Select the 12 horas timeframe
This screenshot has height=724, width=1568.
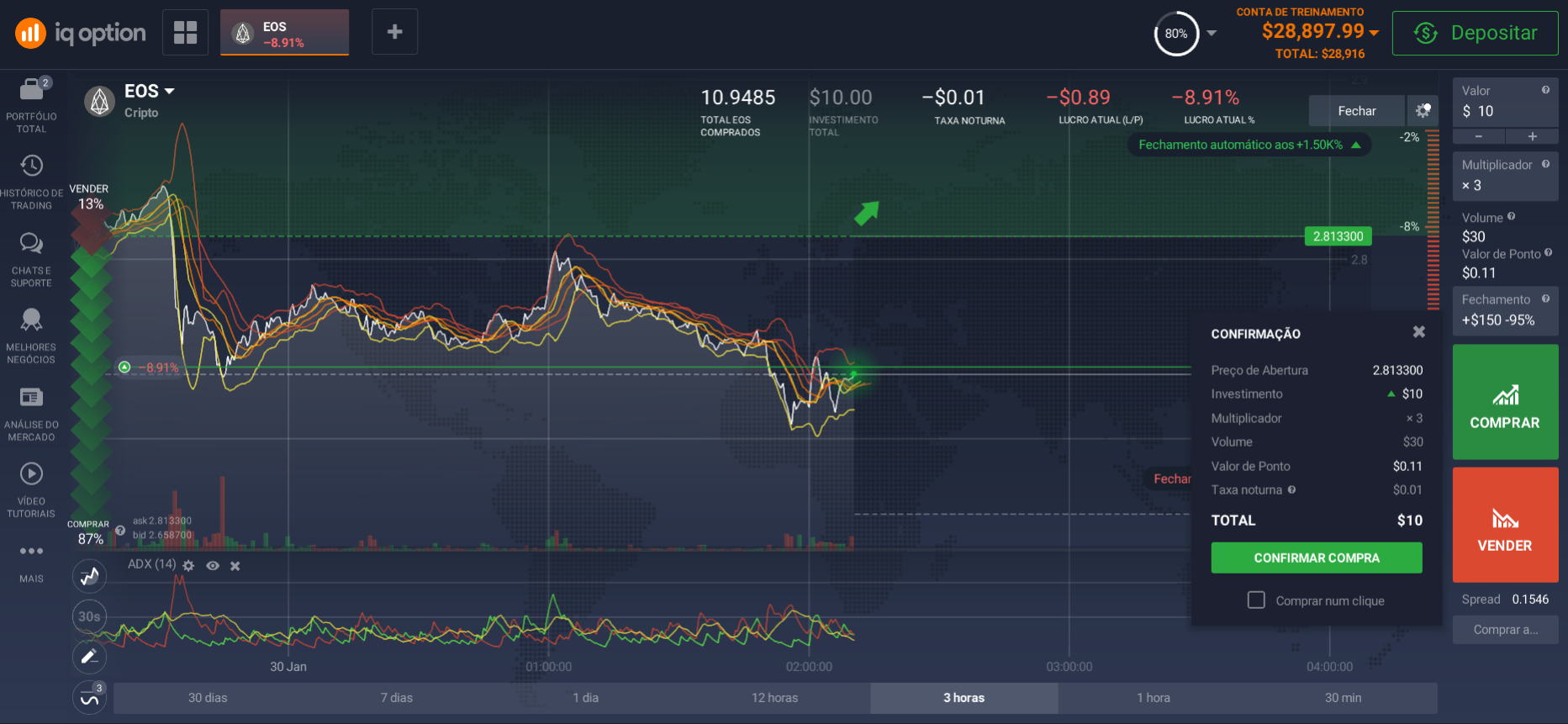point(775,698)
